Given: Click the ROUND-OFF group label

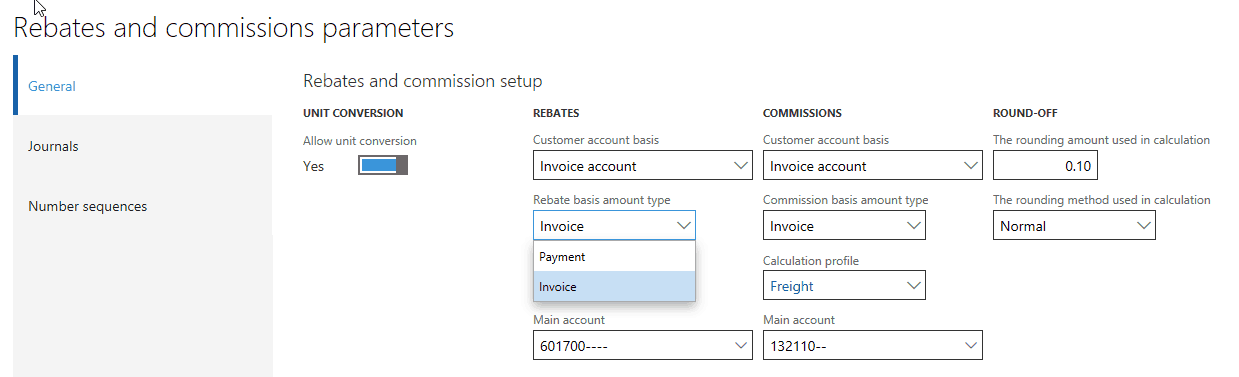Looking at the screenshot, I should coord(1025,113).
